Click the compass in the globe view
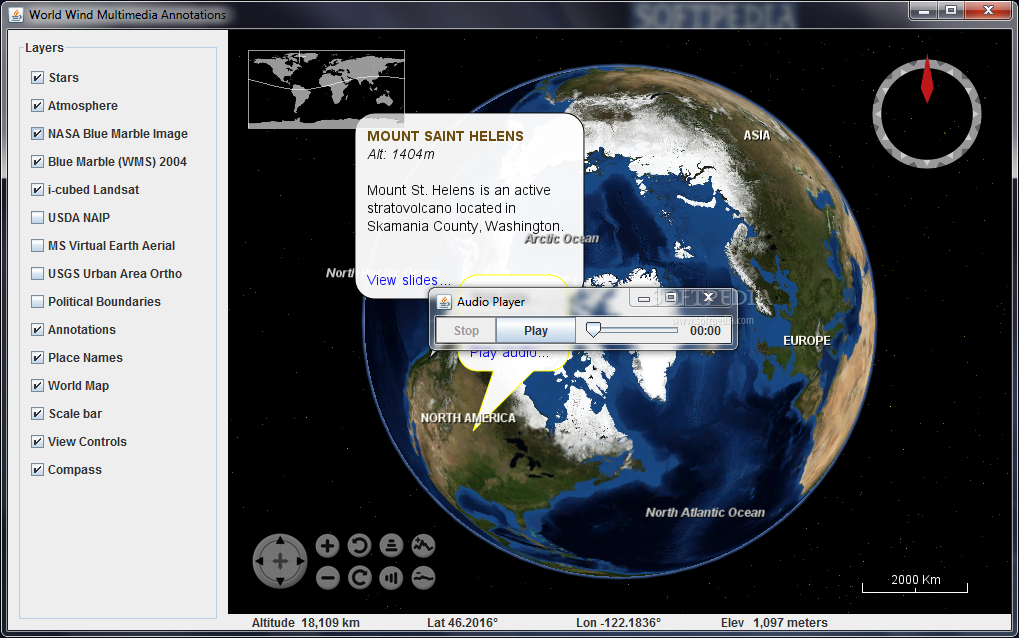 (927, 112)
